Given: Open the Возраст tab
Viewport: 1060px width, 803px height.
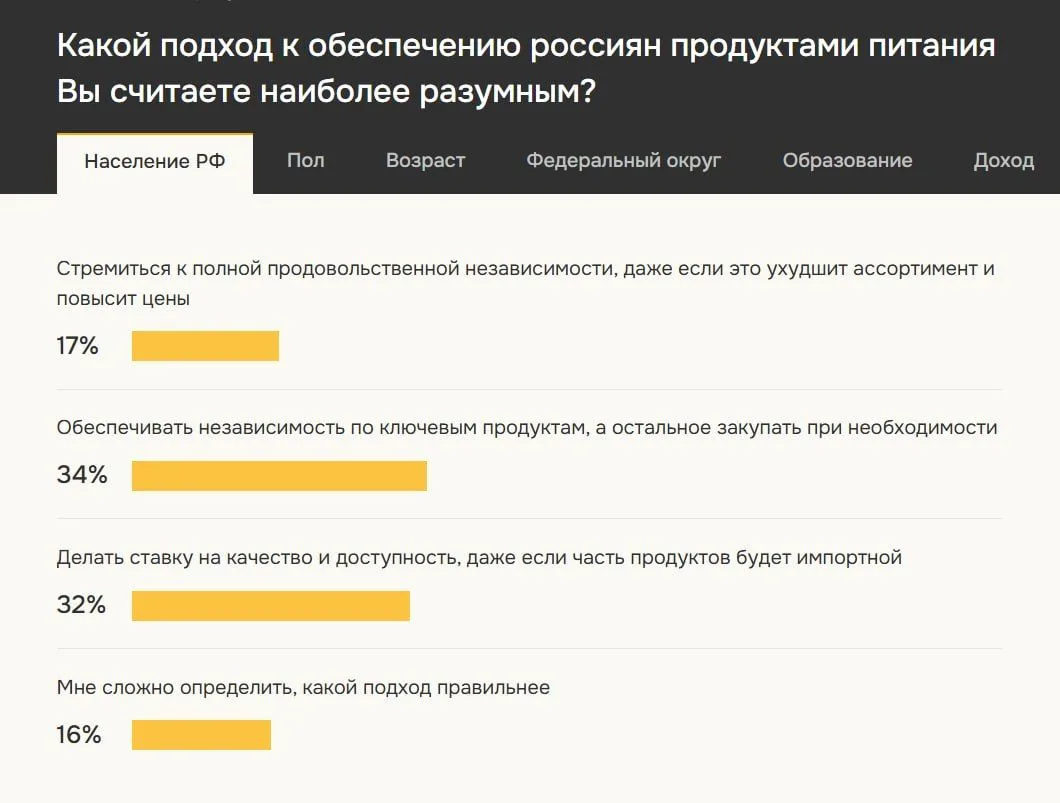Looking at the screenshot, I should click(425, 160).
